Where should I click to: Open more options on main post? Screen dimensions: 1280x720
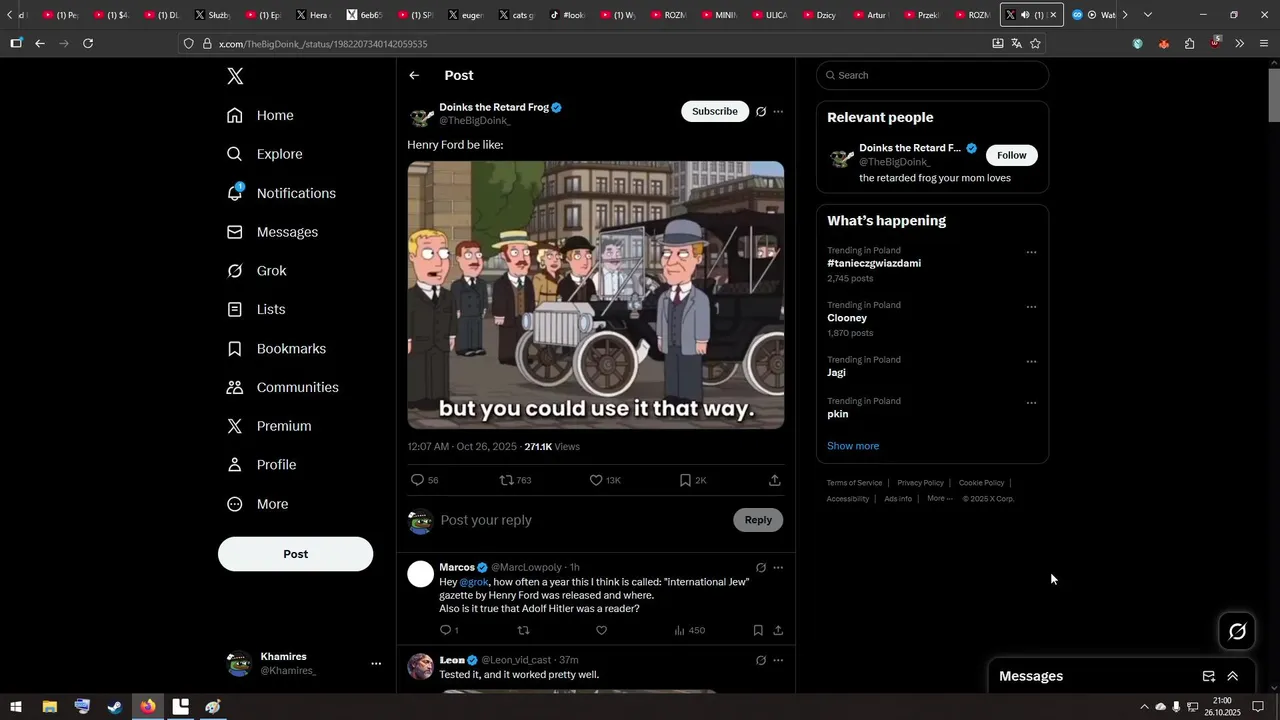(778, 111)
